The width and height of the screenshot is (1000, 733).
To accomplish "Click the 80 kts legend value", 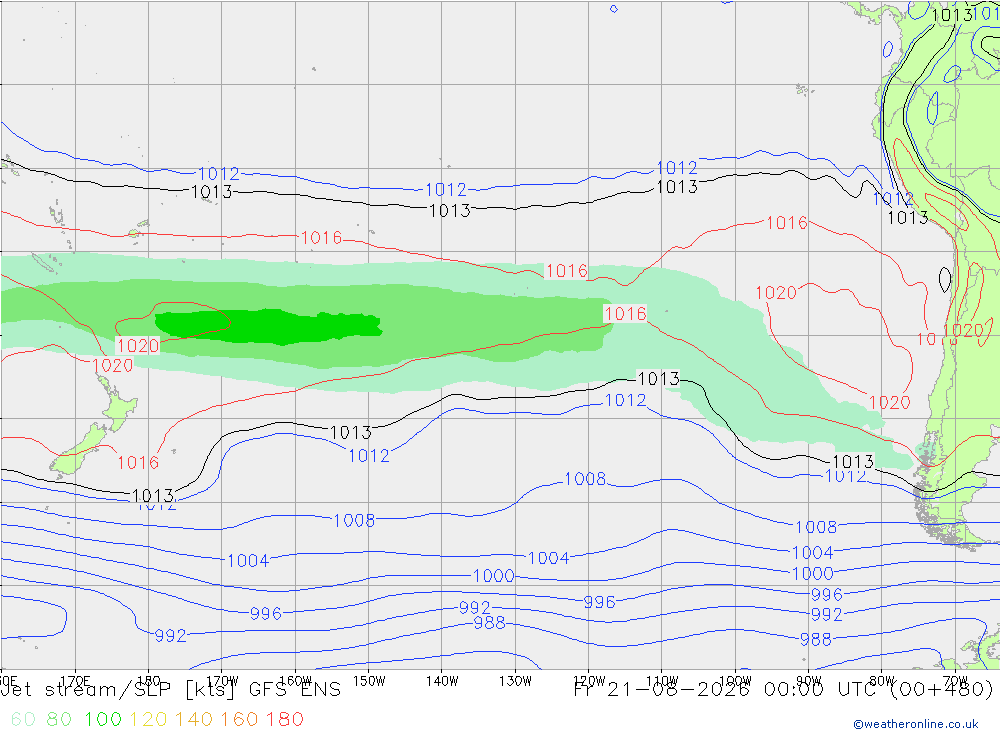I will pyautogui.click(x=59, y=720).
